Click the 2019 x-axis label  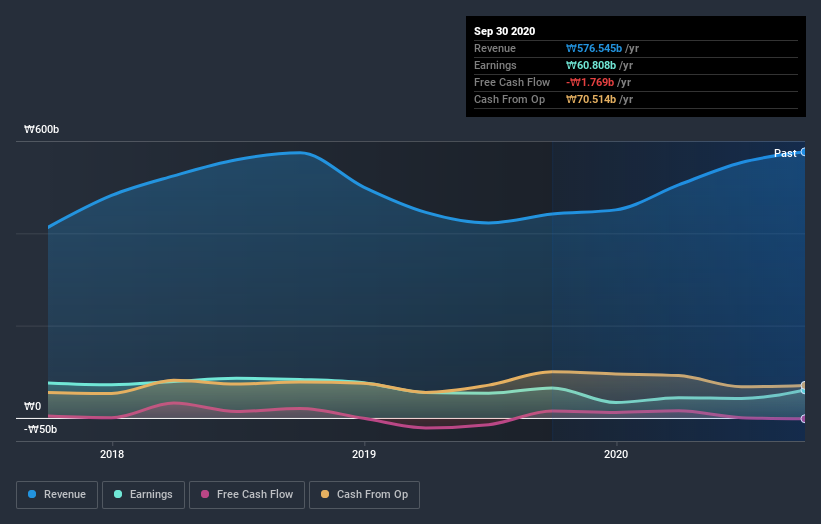click(364, 454)
